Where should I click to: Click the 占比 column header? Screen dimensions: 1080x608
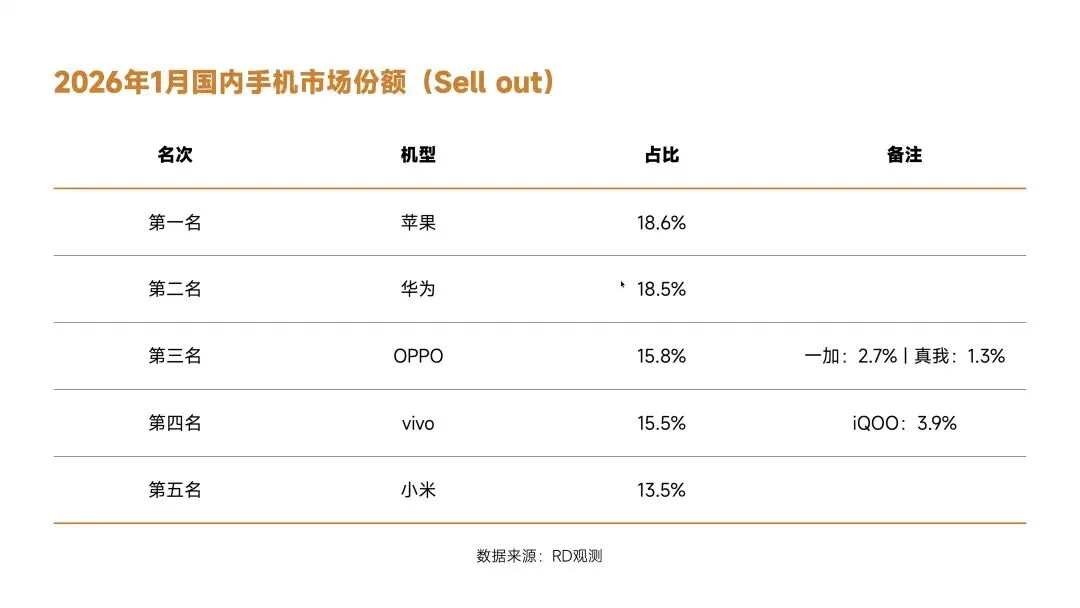tap(661, 155)
